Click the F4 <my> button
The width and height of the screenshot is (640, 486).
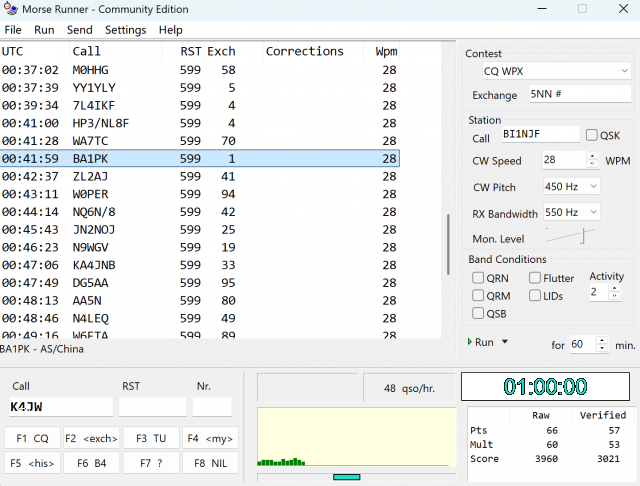point(210,438)
